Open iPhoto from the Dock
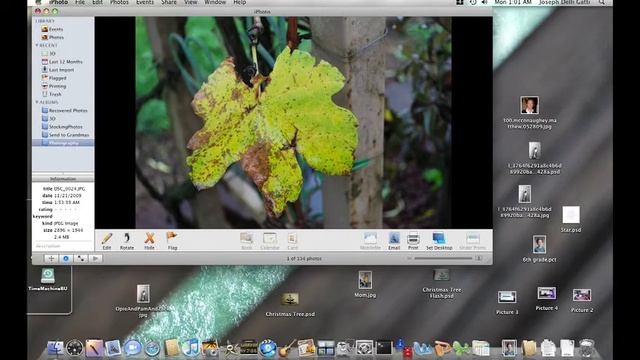The image size is (640, 360). (210, 348)
